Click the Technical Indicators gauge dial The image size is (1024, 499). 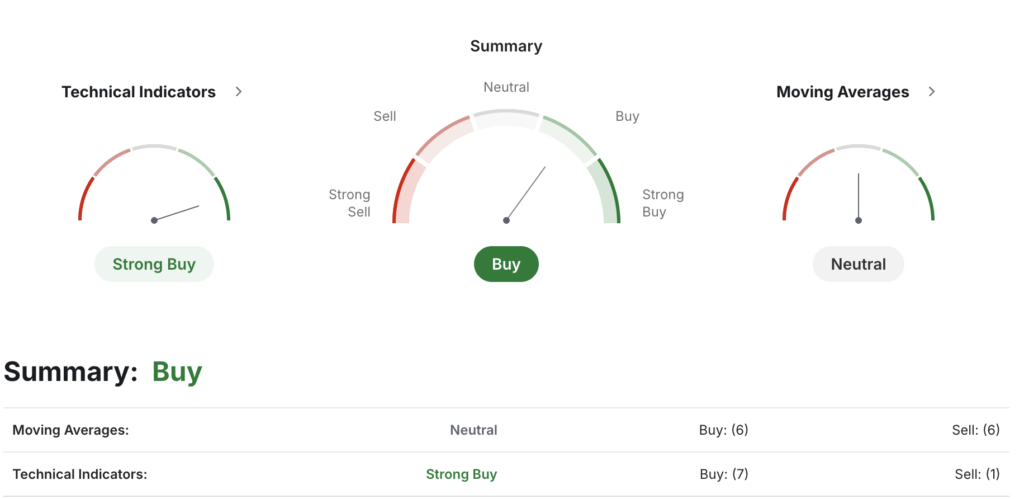pyautogui.click(x=154, y=187)
